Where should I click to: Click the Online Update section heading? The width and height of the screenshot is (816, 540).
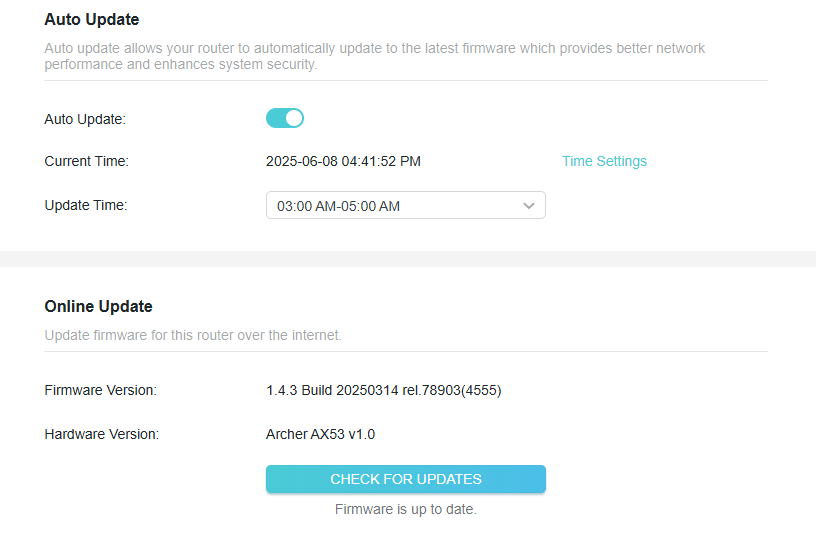coord(98,306)
